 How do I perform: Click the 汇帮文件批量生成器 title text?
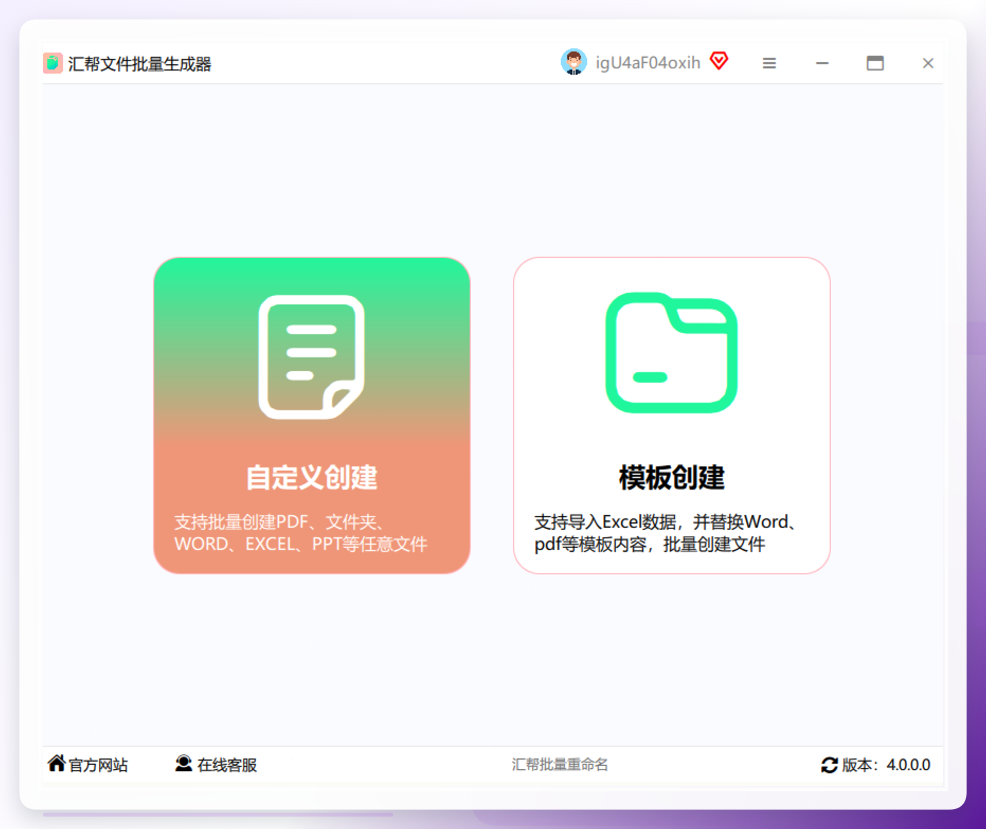coord(140,64)
